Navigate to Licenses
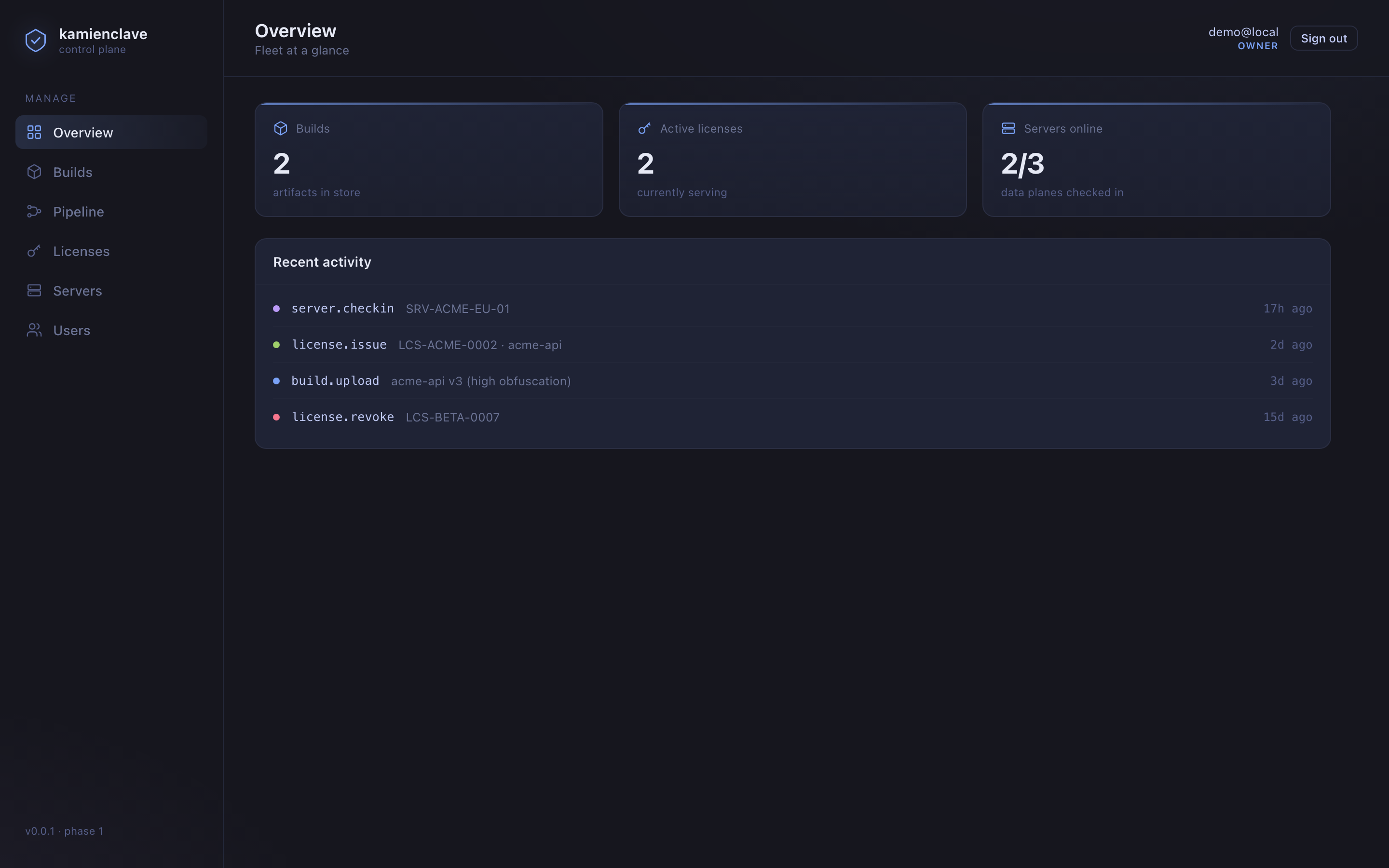The image size is (1389, 868). click(x=111, y=251)
